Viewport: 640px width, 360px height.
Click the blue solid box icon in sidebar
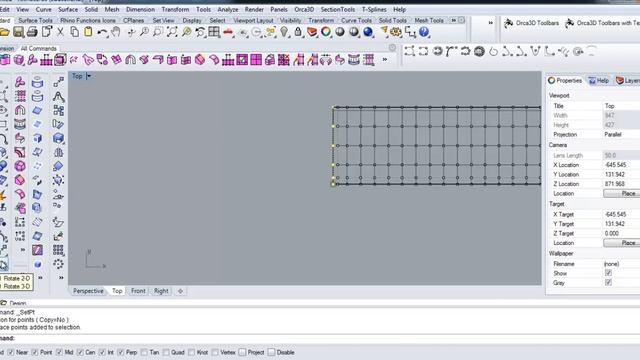[58, 138]
